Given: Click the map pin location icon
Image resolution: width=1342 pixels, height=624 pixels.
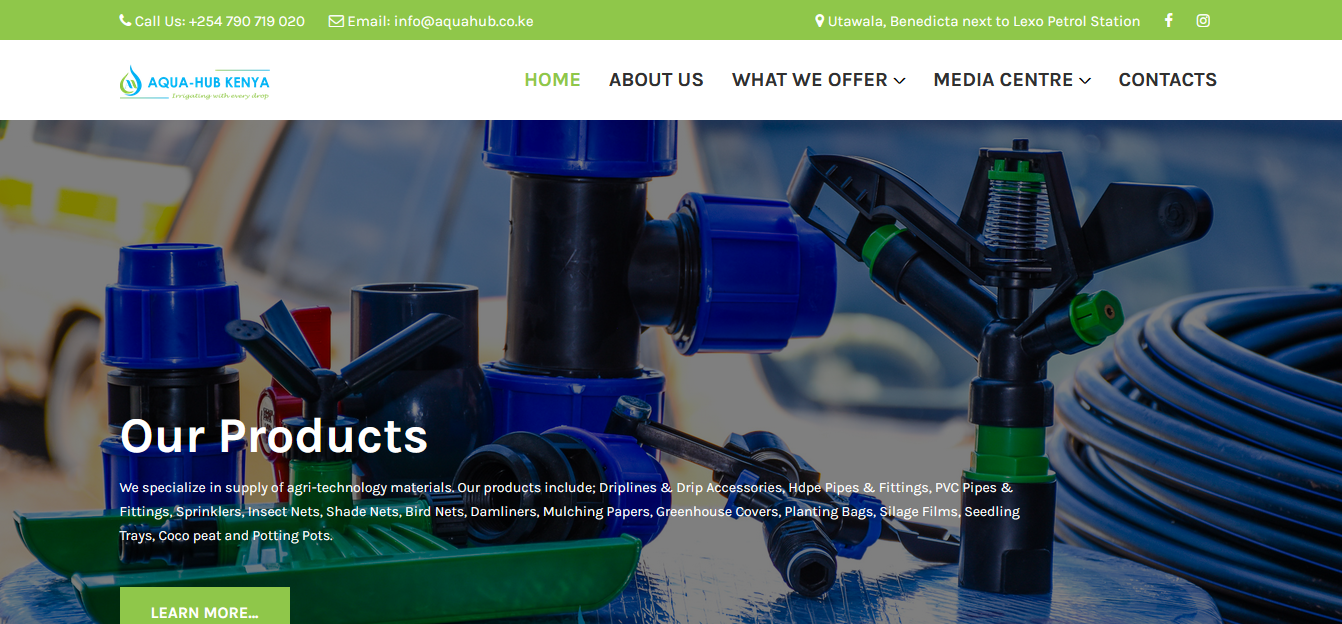Looking at the screenshot, I should pyautogui.click(x=820, y=21).
